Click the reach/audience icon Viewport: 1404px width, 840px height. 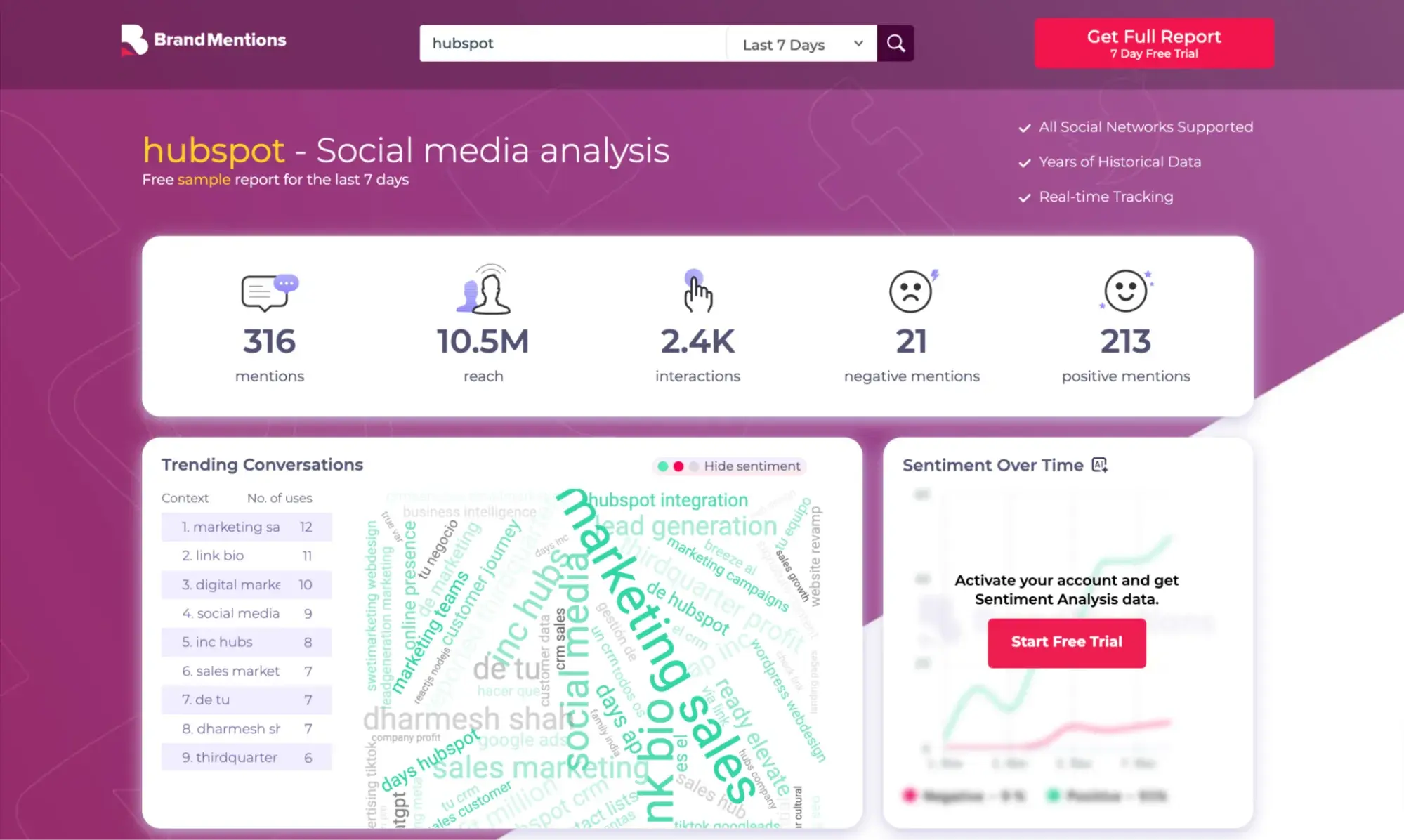coord(483,290)
